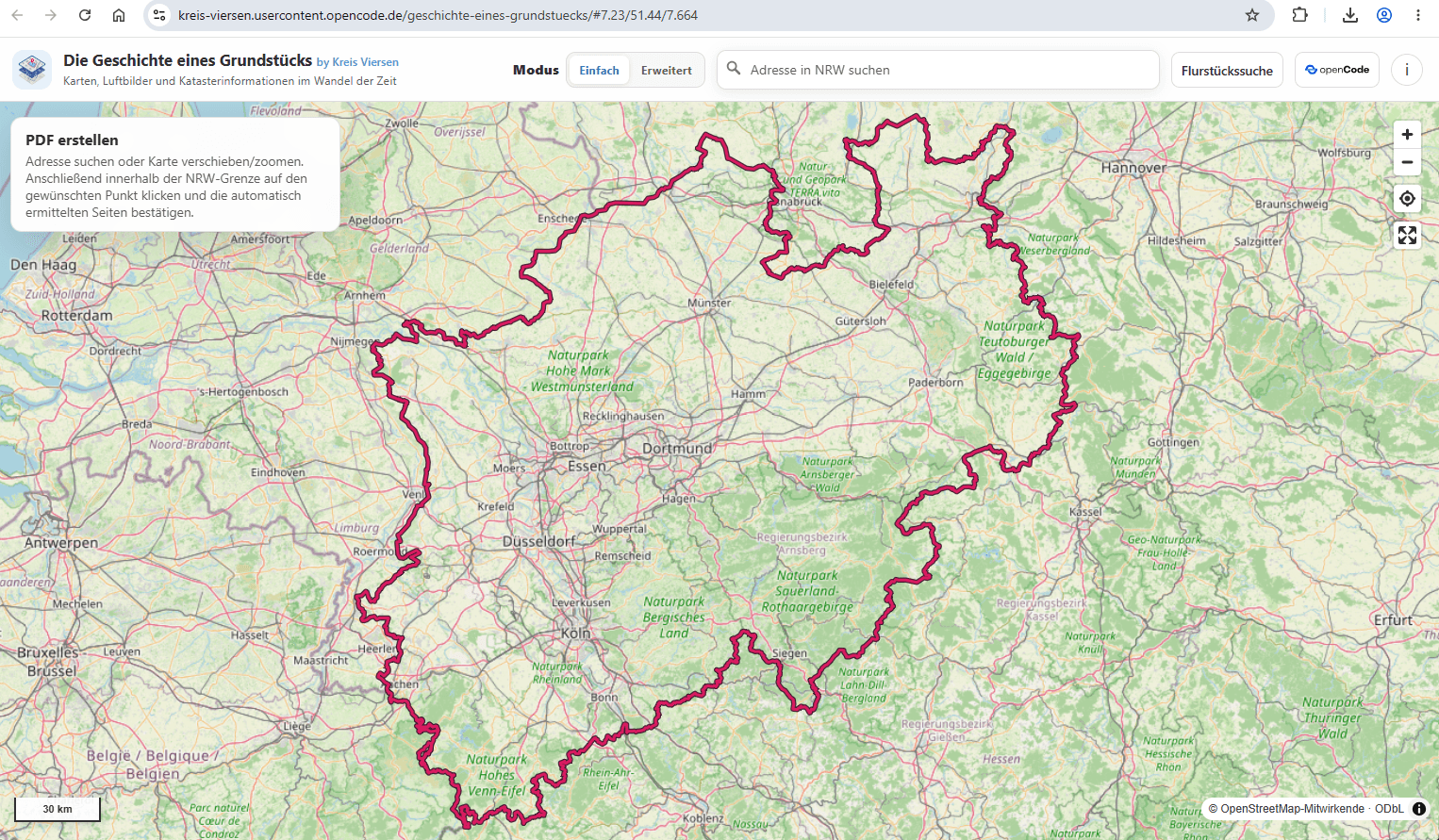Open the info button in header
This screenshot has width=1439, height=840.
1407,70
